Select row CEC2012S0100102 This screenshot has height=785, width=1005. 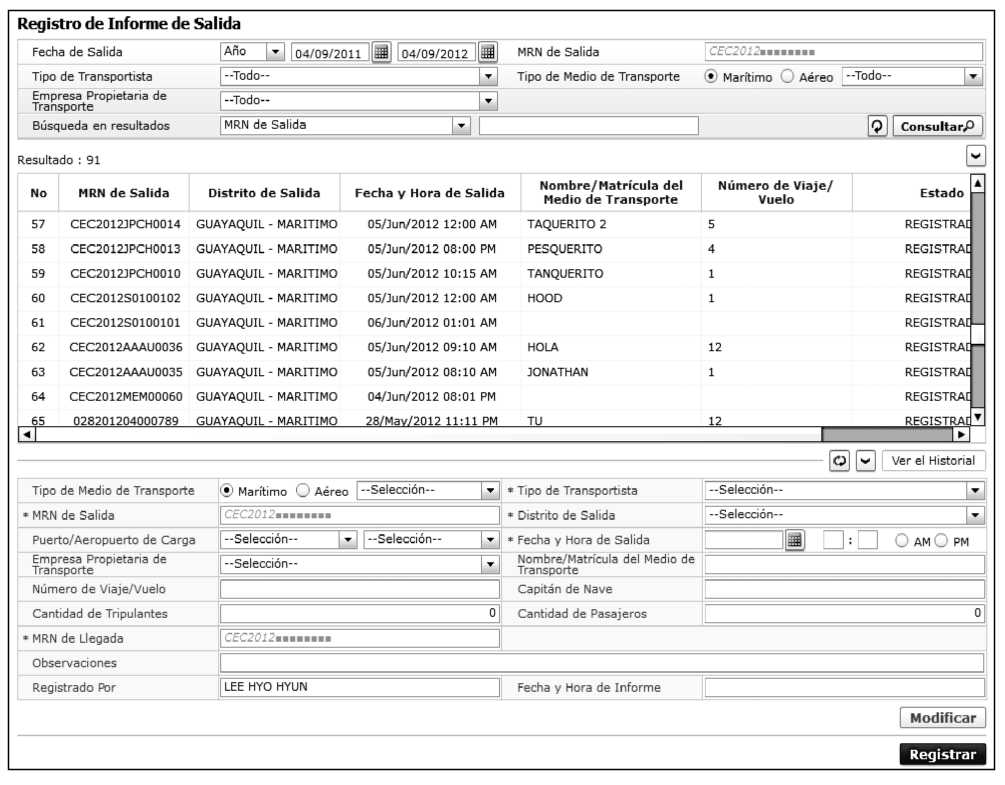click(x=494, y=299)
